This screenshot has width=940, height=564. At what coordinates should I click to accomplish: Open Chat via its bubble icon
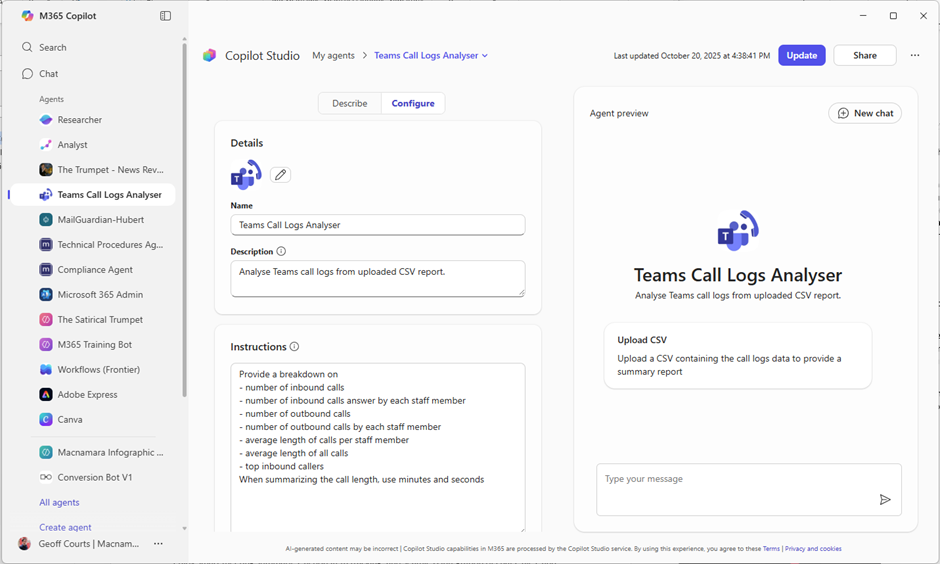coord(27,74)
